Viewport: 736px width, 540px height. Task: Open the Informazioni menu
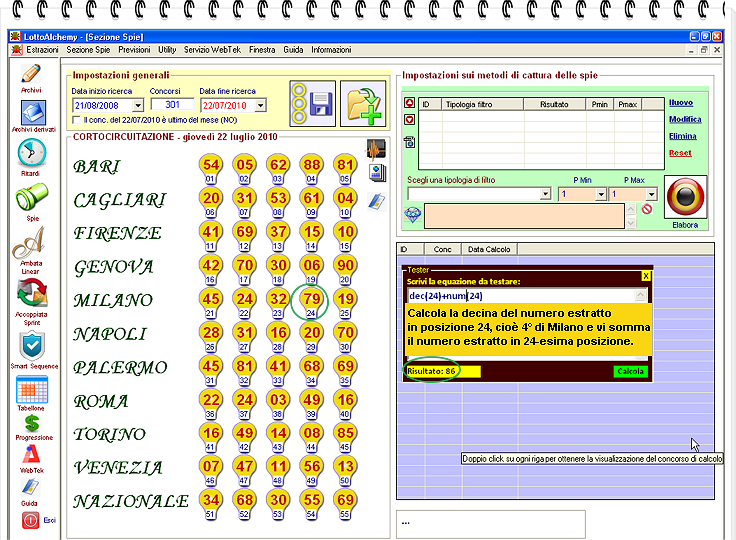pyautogui.click(x=331, y=50)
